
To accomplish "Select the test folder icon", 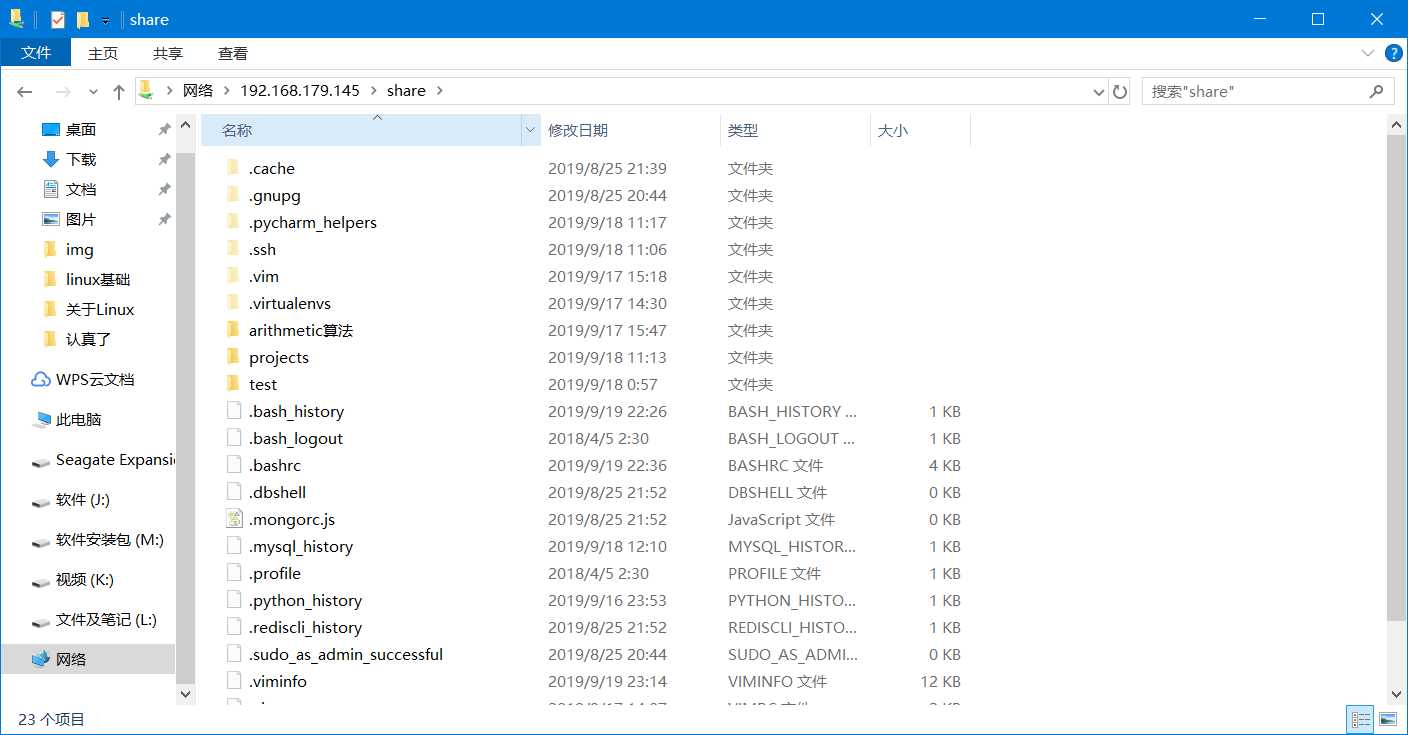I will 233,384.
